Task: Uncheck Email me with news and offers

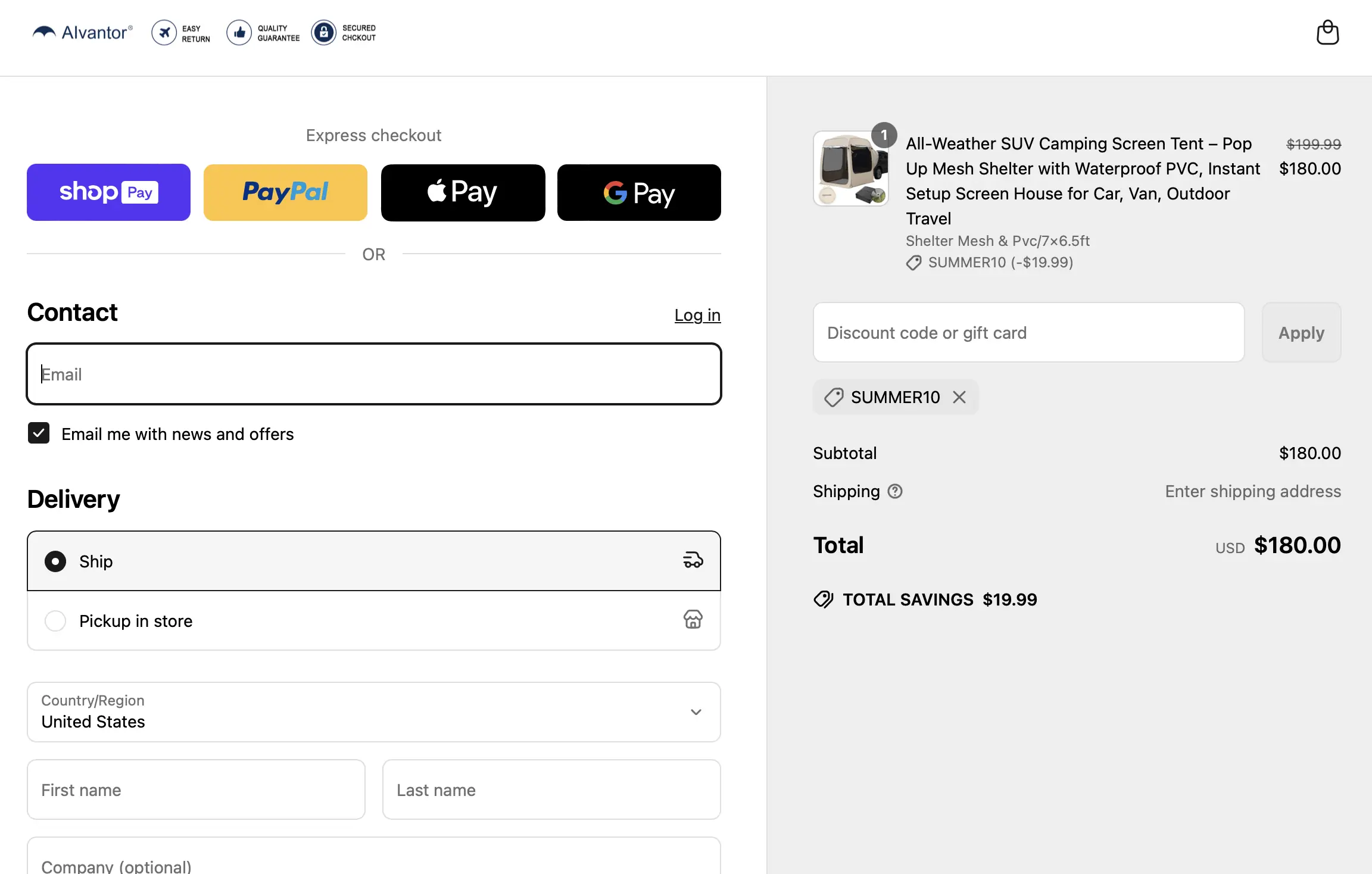Action: (x=39, y=433)
